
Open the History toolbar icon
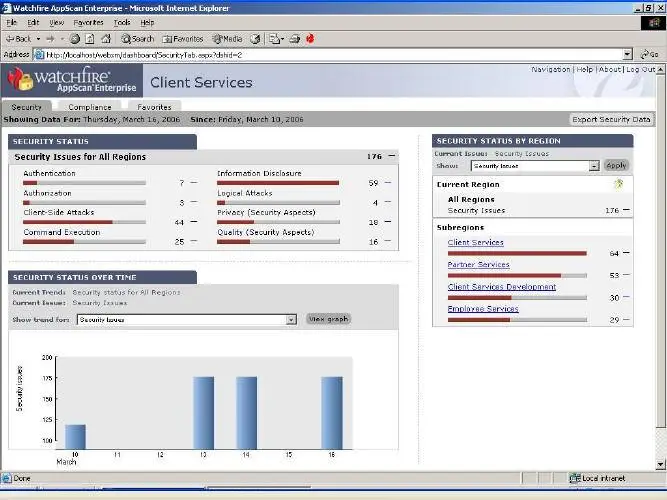coord(255,39)
